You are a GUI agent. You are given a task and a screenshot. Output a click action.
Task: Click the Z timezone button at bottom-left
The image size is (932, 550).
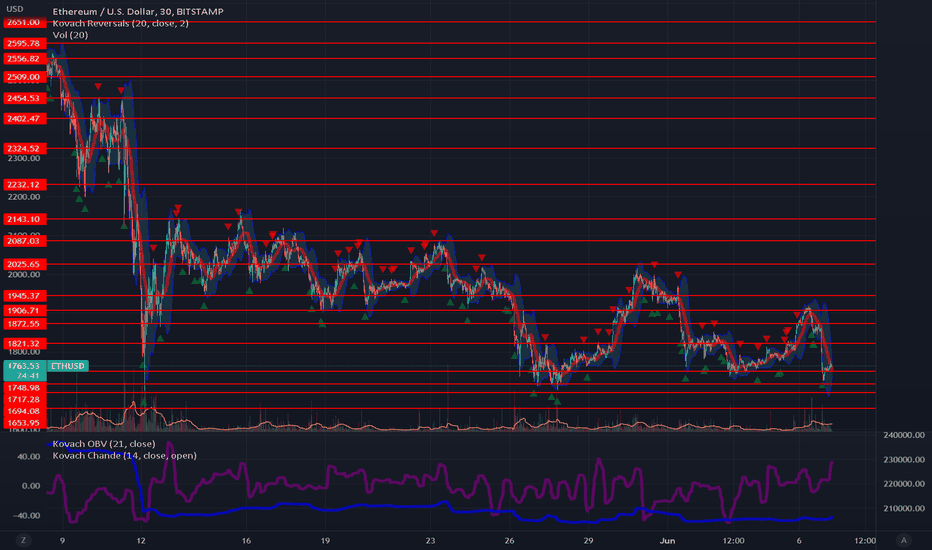click(24, 540)
